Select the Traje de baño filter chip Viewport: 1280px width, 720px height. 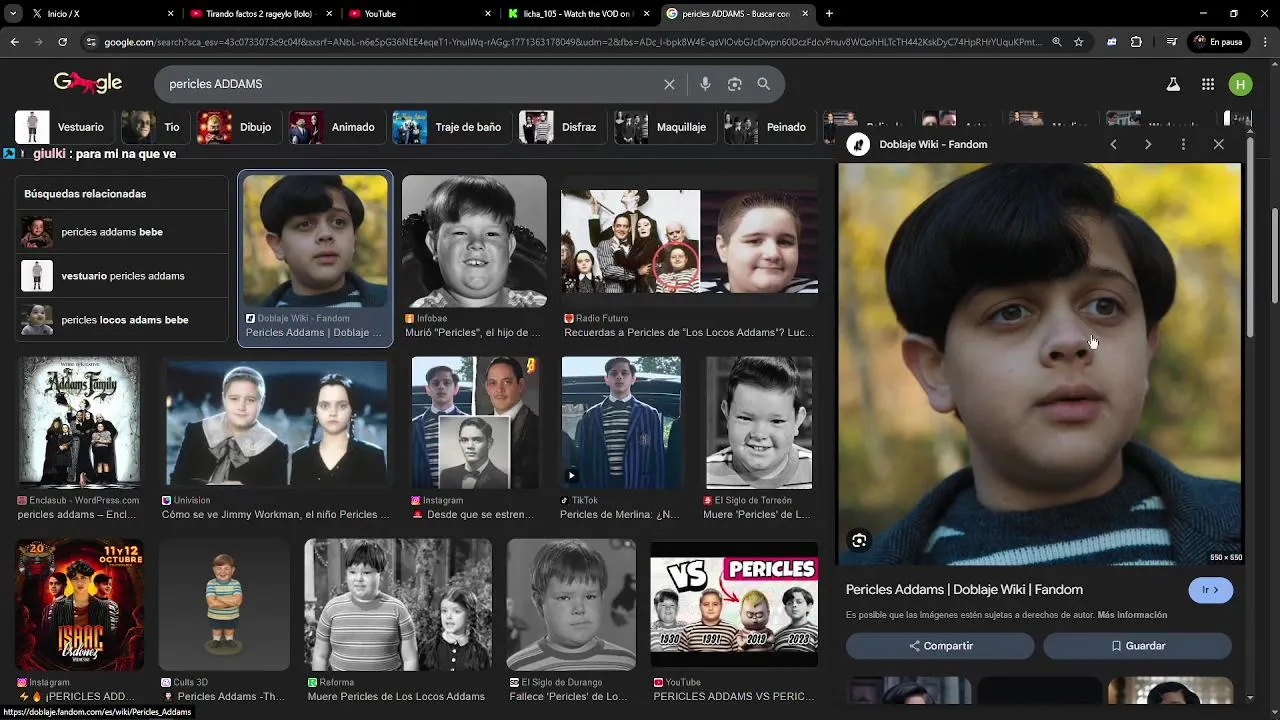(x=449, y=127)
